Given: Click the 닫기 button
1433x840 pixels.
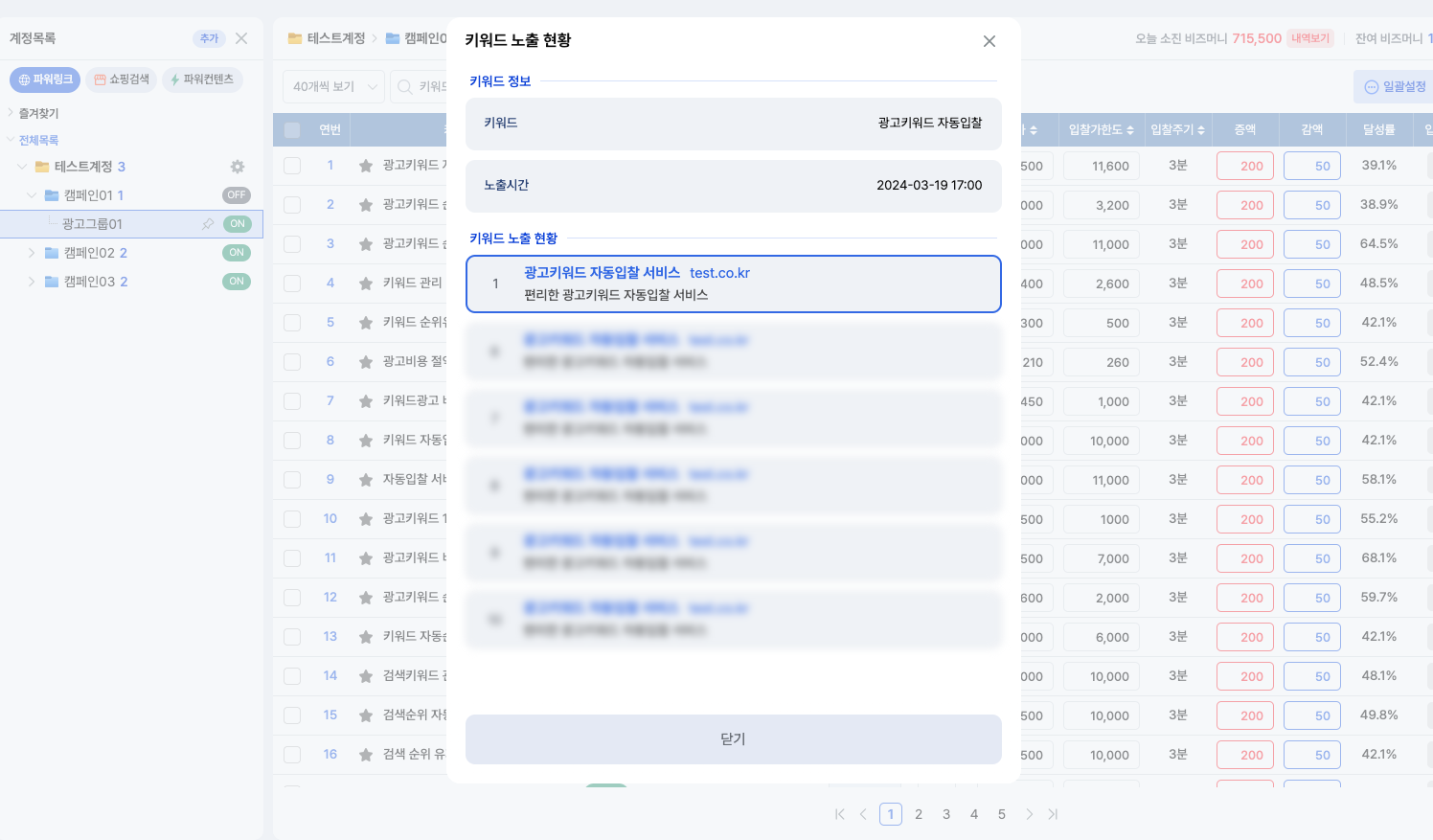Looking at the screenshot, I should pos(733,739).
